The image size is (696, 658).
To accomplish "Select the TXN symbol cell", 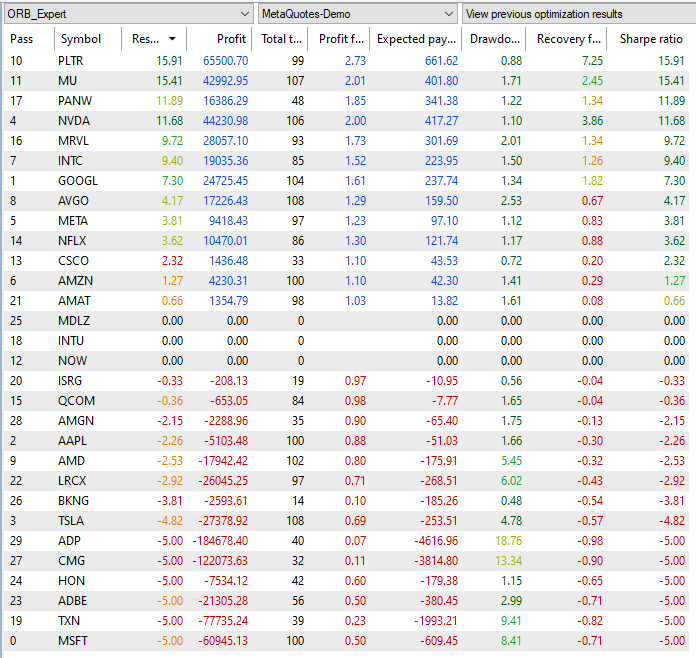I will pos(69,620).
